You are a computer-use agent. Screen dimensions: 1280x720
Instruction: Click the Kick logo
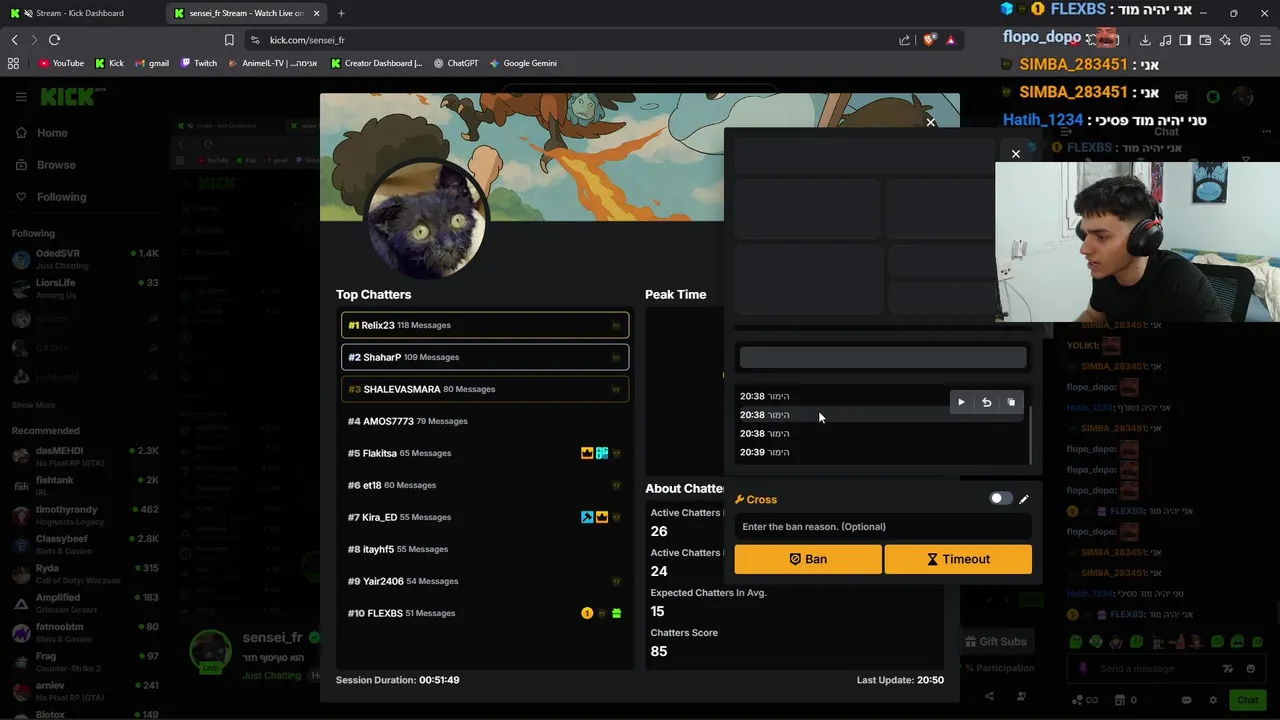(x=68, y=96)
